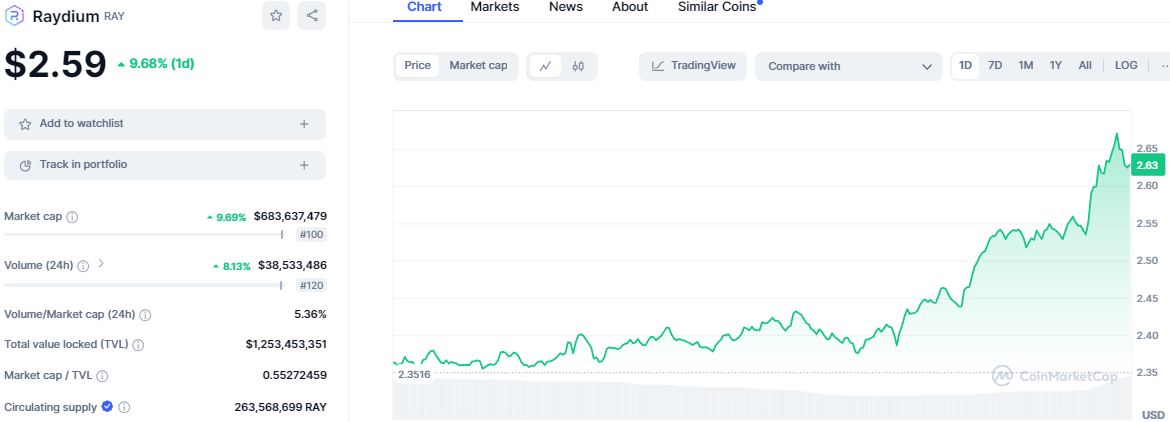Select the 7D time range
This screenshot has height=422, width=1170.
995,66
